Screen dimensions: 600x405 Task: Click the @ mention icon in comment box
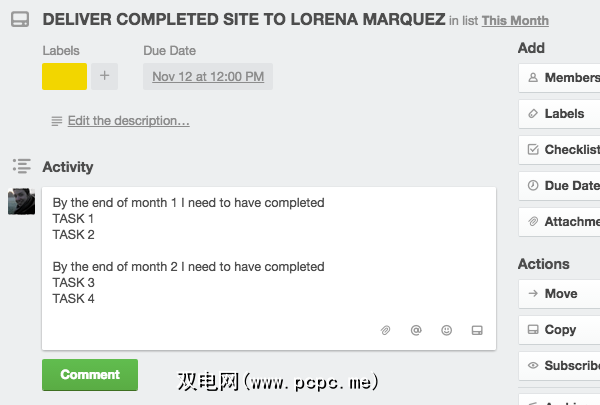click(x=416, y=330)
